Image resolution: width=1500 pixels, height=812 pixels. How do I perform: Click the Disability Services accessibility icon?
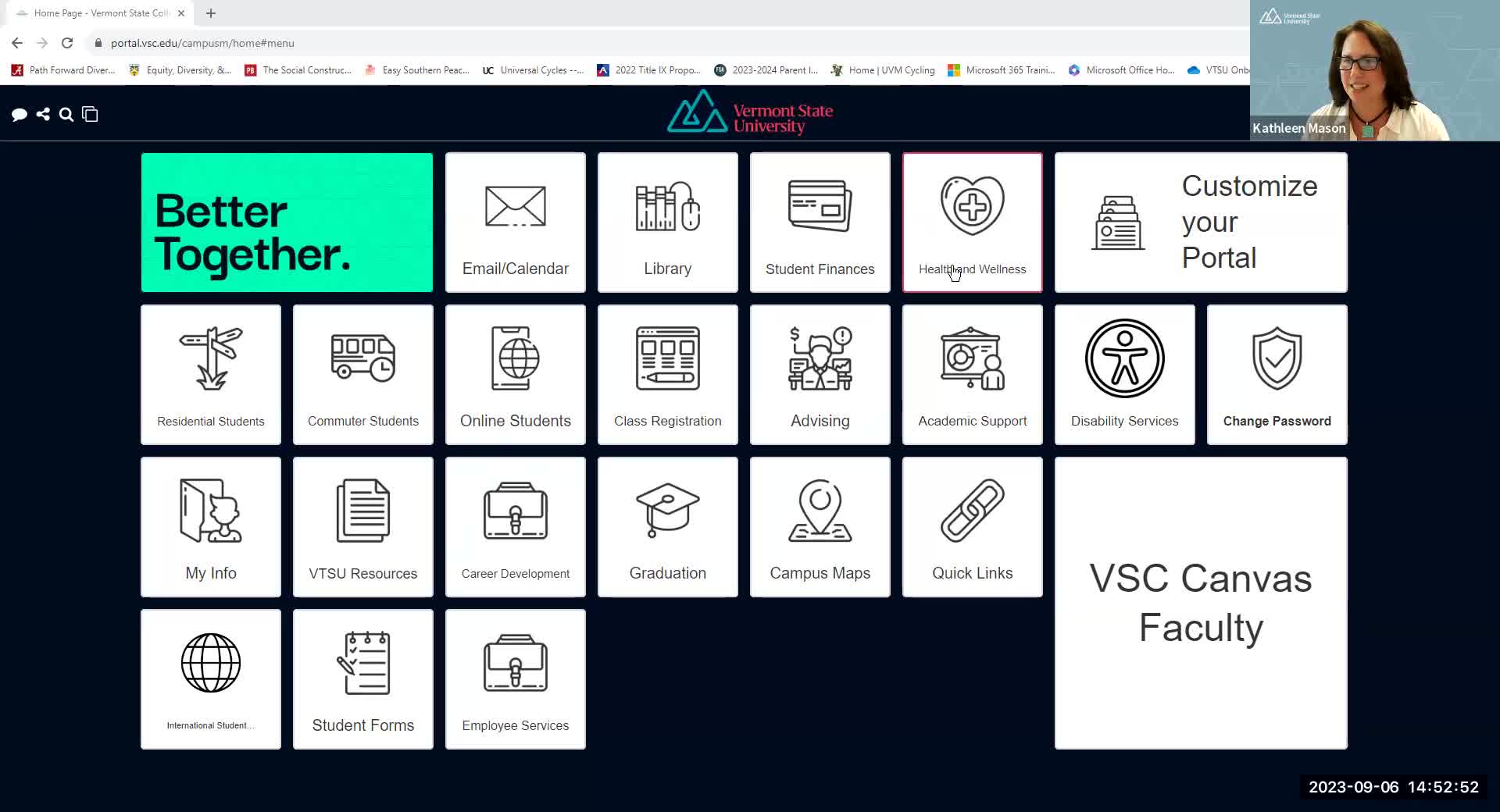coord(1124,358)
